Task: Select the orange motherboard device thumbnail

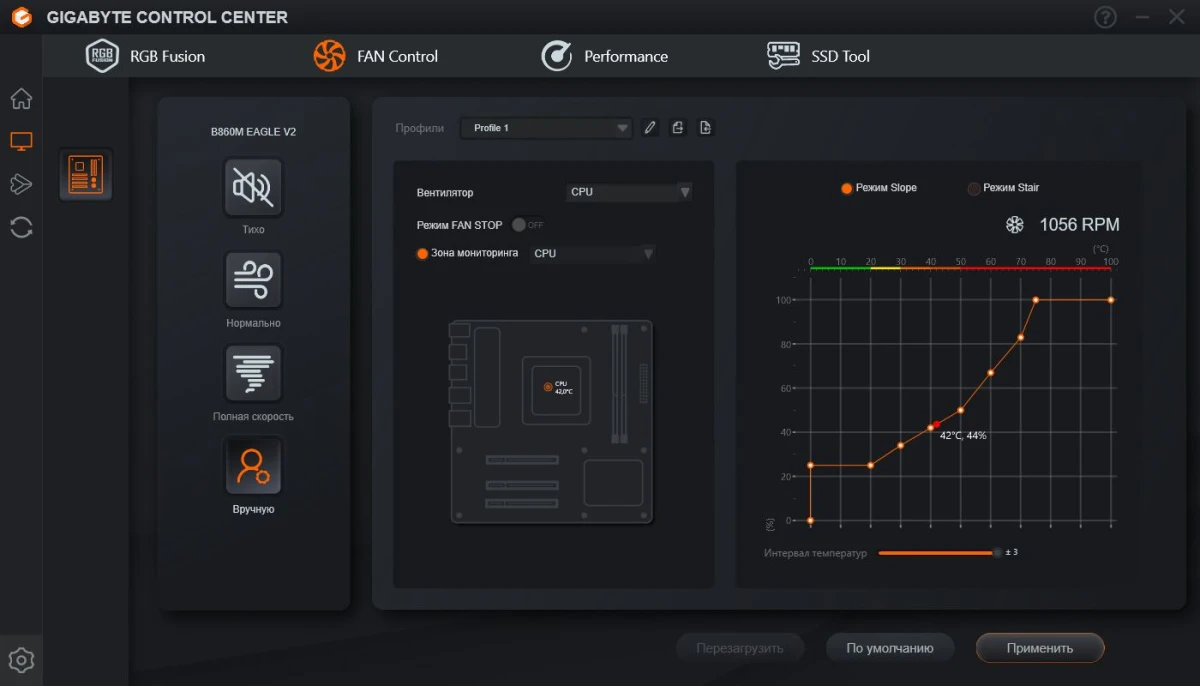Action: (x=85, y=174)
